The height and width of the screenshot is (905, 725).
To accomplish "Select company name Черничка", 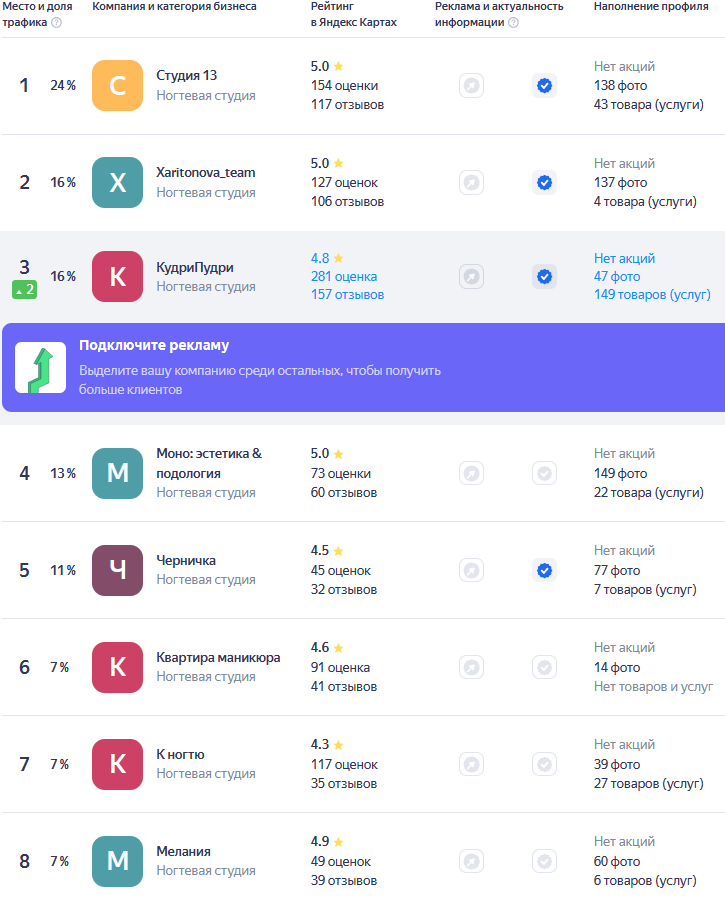I will [x=186, y=560].
